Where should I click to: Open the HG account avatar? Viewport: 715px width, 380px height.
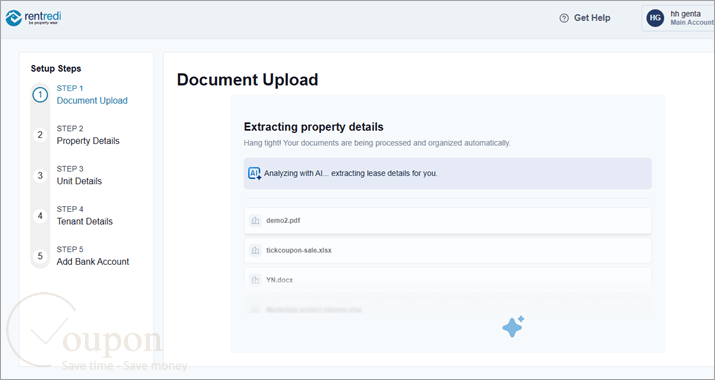pos(655,18)
